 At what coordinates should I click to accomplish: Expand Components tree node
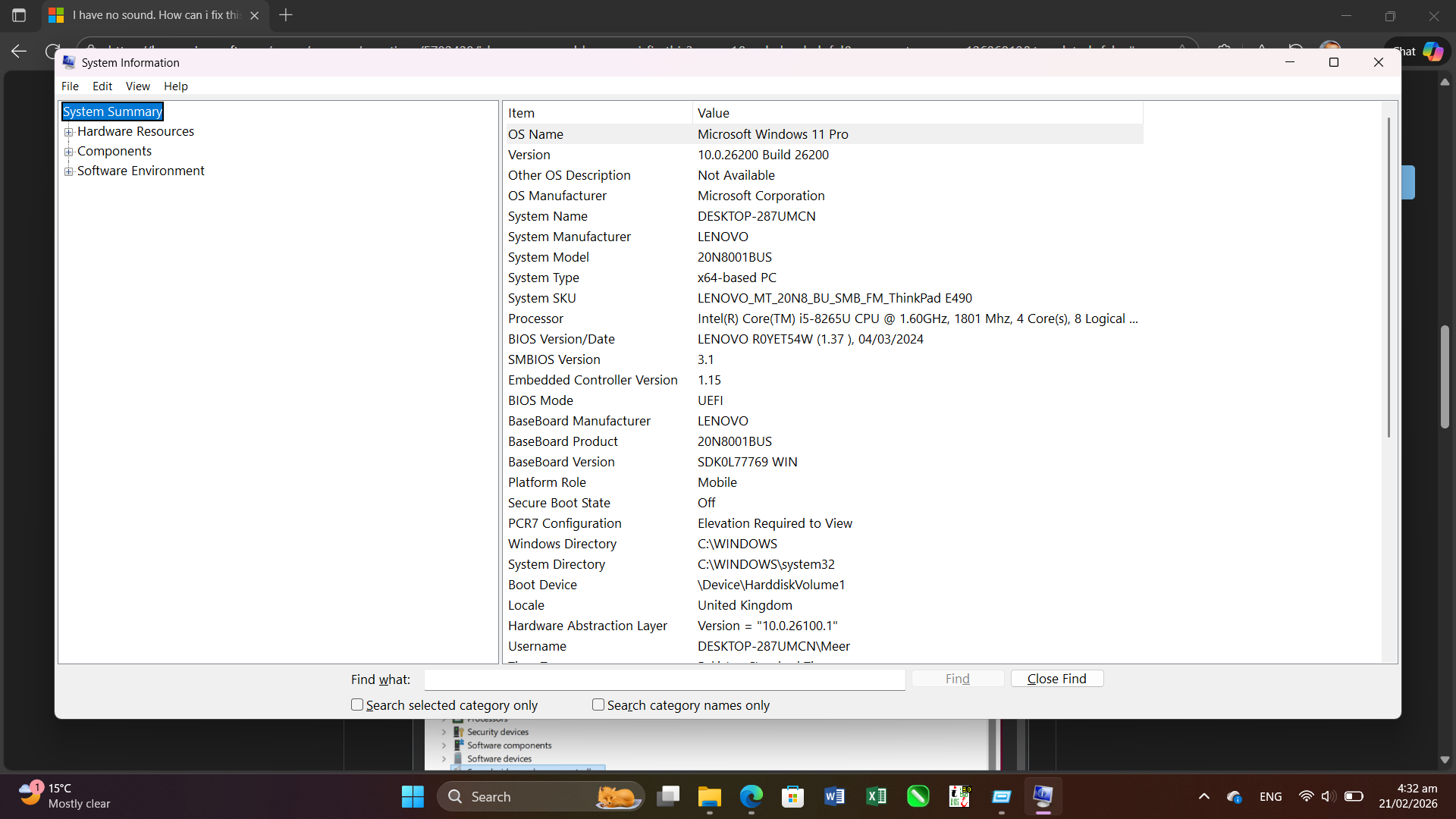[69, 152]
